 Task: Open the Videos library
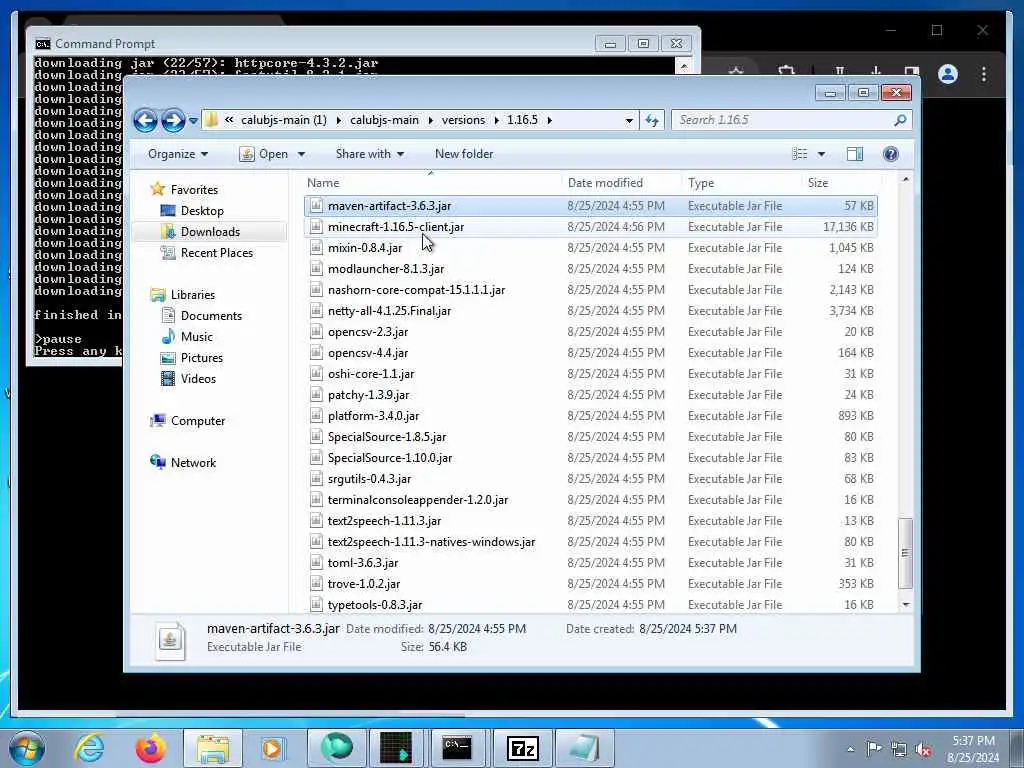[198, 379]
